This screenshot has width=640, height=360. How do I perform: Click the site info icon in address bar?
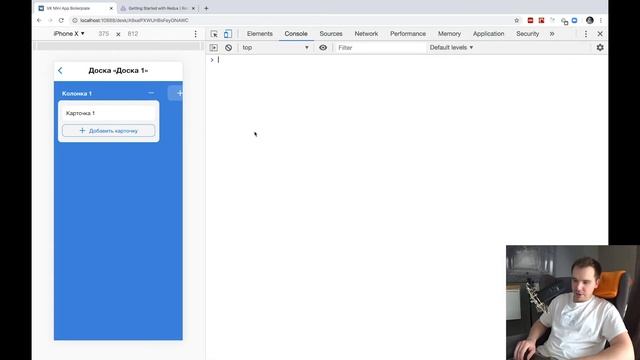75,20
